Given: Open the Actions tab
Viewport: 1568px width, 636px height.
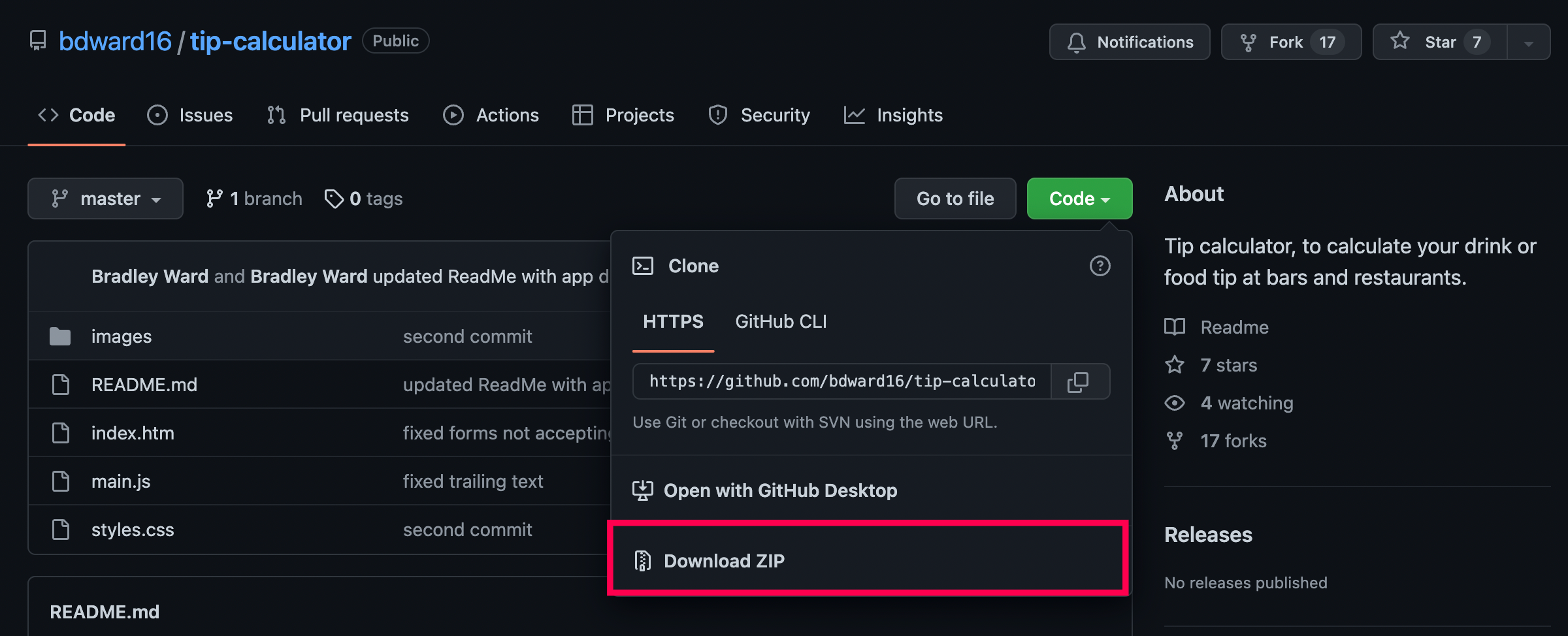Looking at the screenshot, I should click(491, 115).
